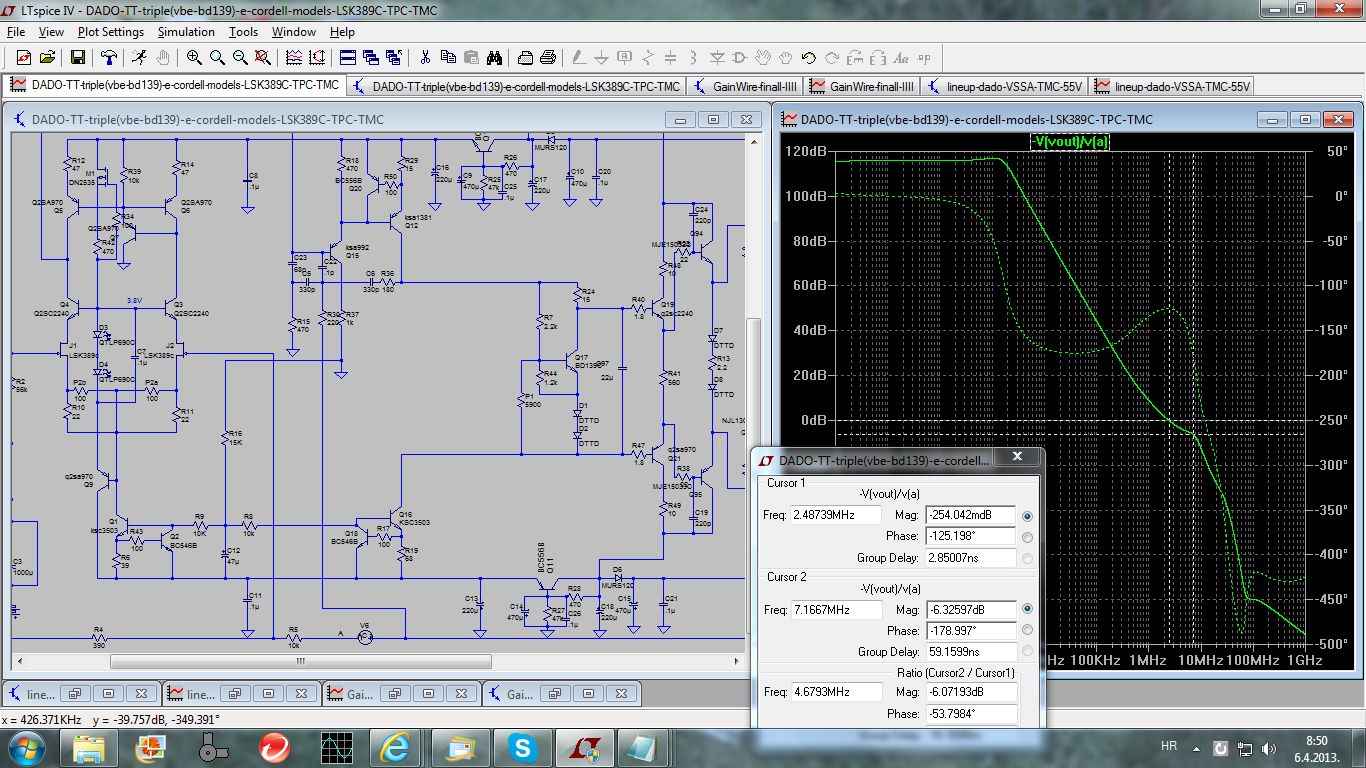
Task: Open Skype from the taskbar
Action: (x=521, y=746)
